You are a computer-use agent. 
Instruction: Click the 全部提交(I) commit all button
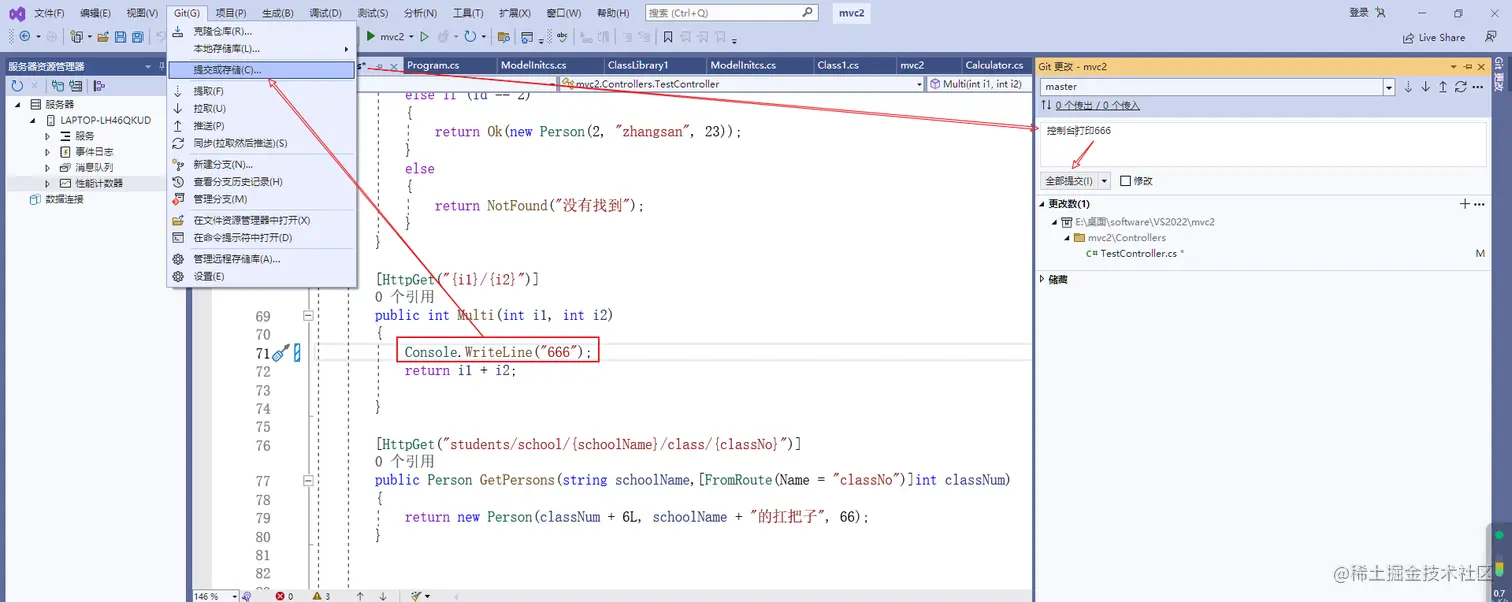point(1069,181)
